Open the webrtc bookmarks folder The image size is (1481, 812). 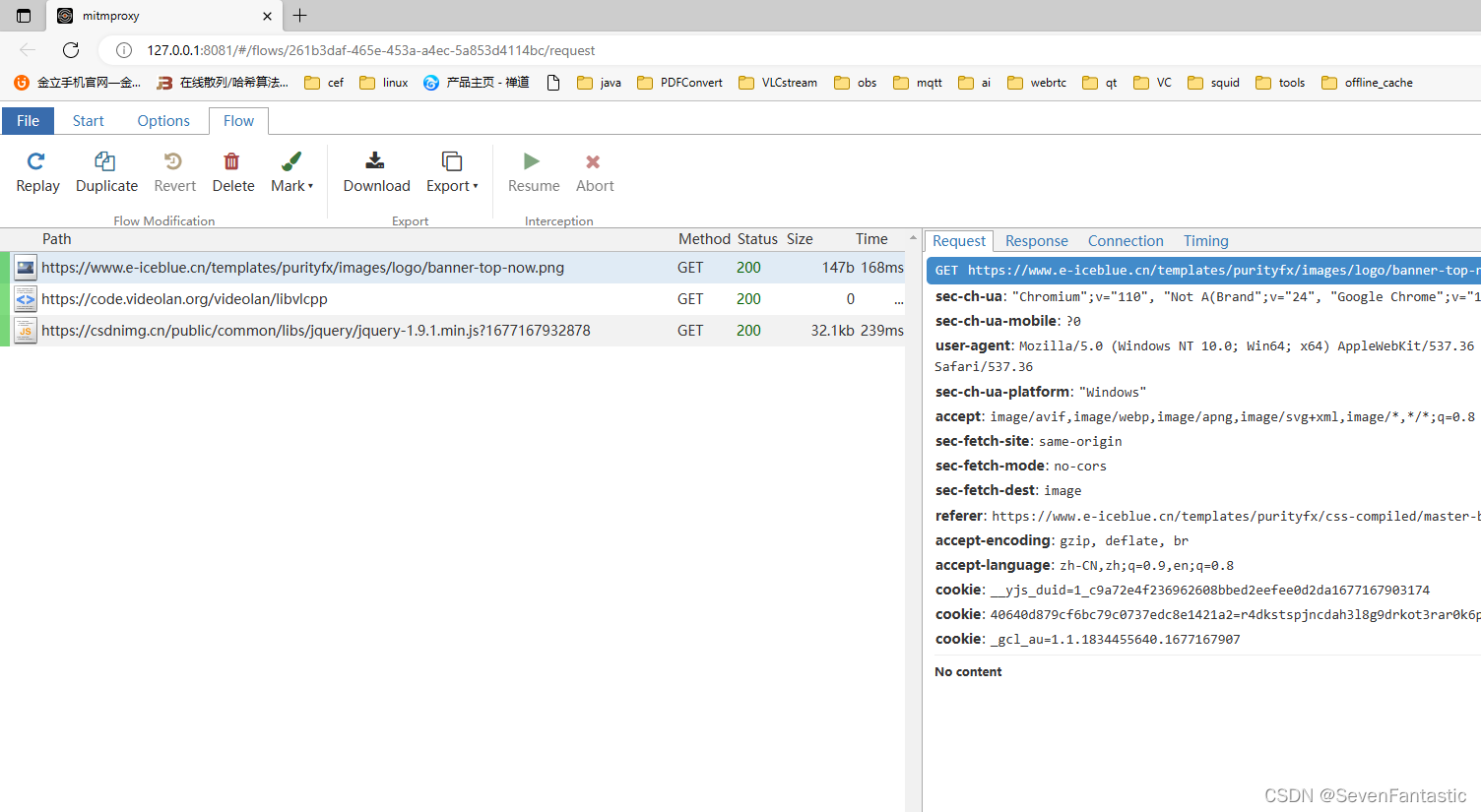(x=1037, y=83)
